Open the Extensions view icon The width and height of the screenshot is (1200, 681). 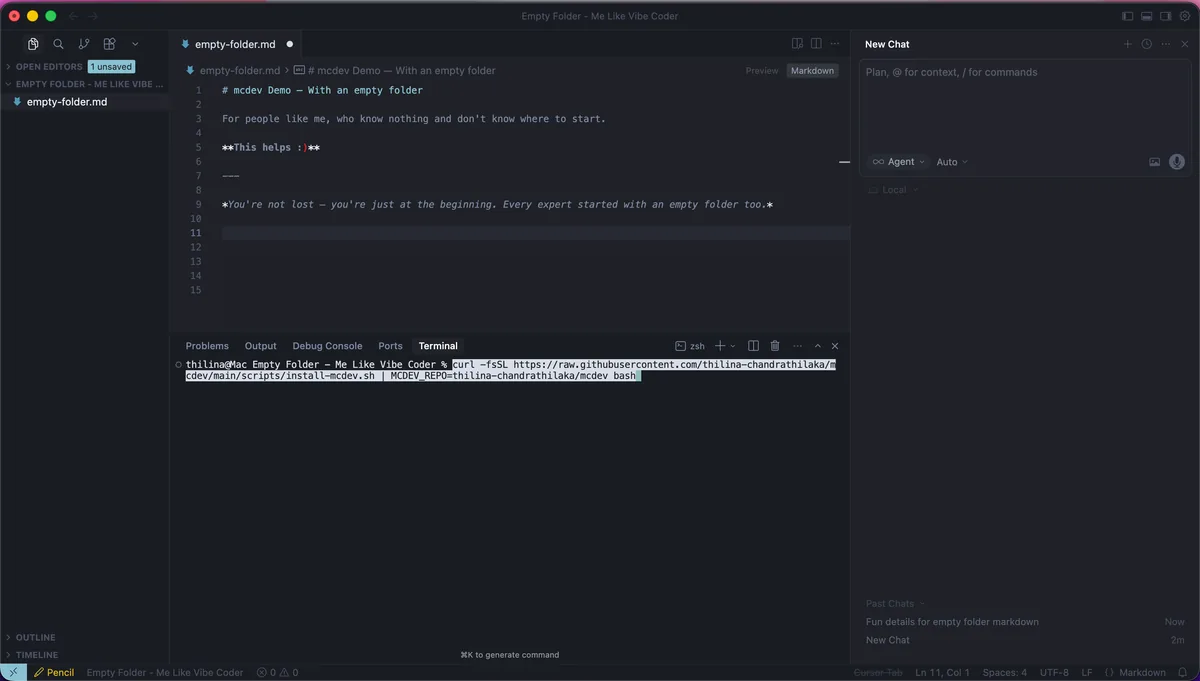click(x=110, y=44)
